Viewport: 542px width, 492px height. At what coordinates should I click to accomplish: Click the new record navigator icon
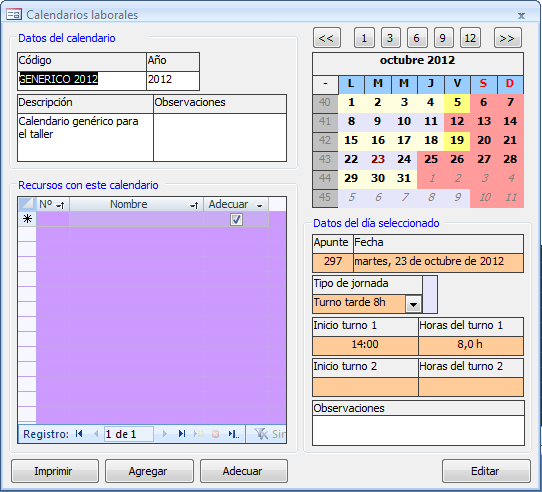pos(199,434)
